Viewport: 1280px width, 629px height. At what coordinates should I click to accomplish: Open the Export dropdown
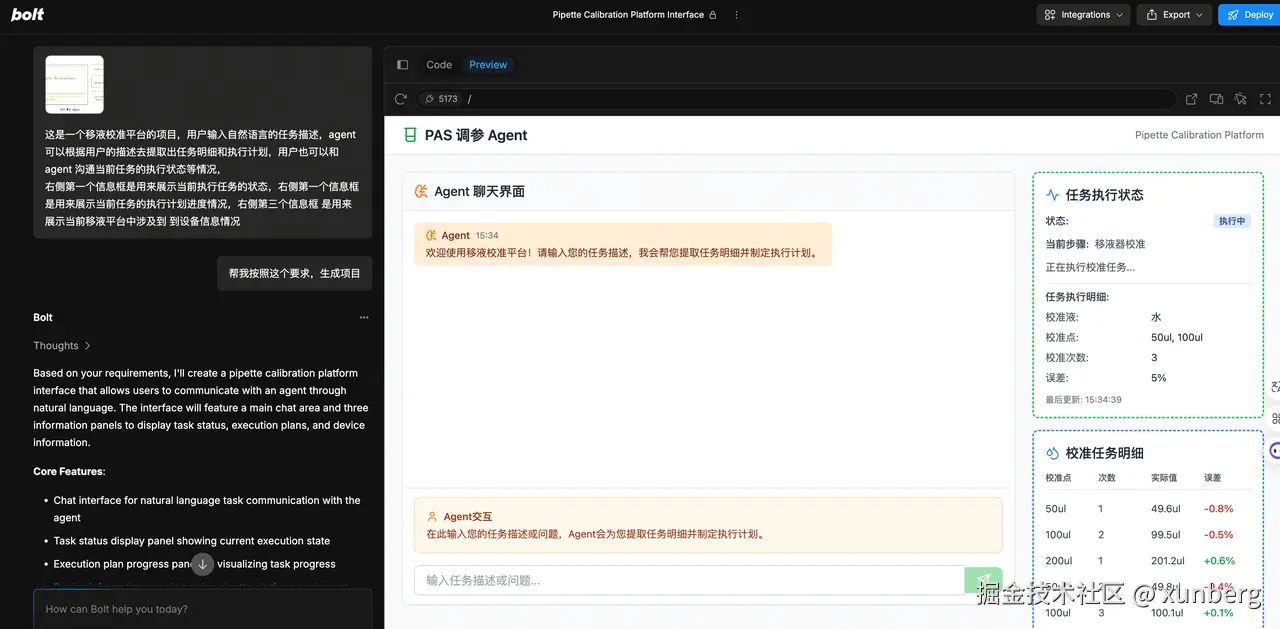(x=1173, y=14)
